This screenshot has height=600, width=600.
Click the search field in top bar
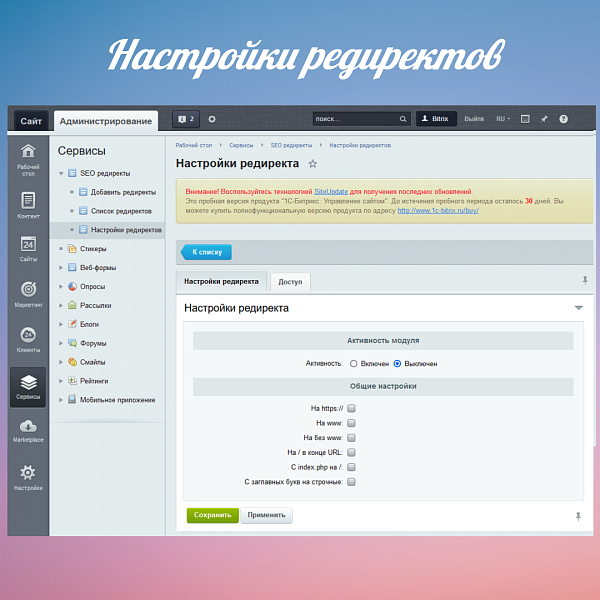[355, 119]
